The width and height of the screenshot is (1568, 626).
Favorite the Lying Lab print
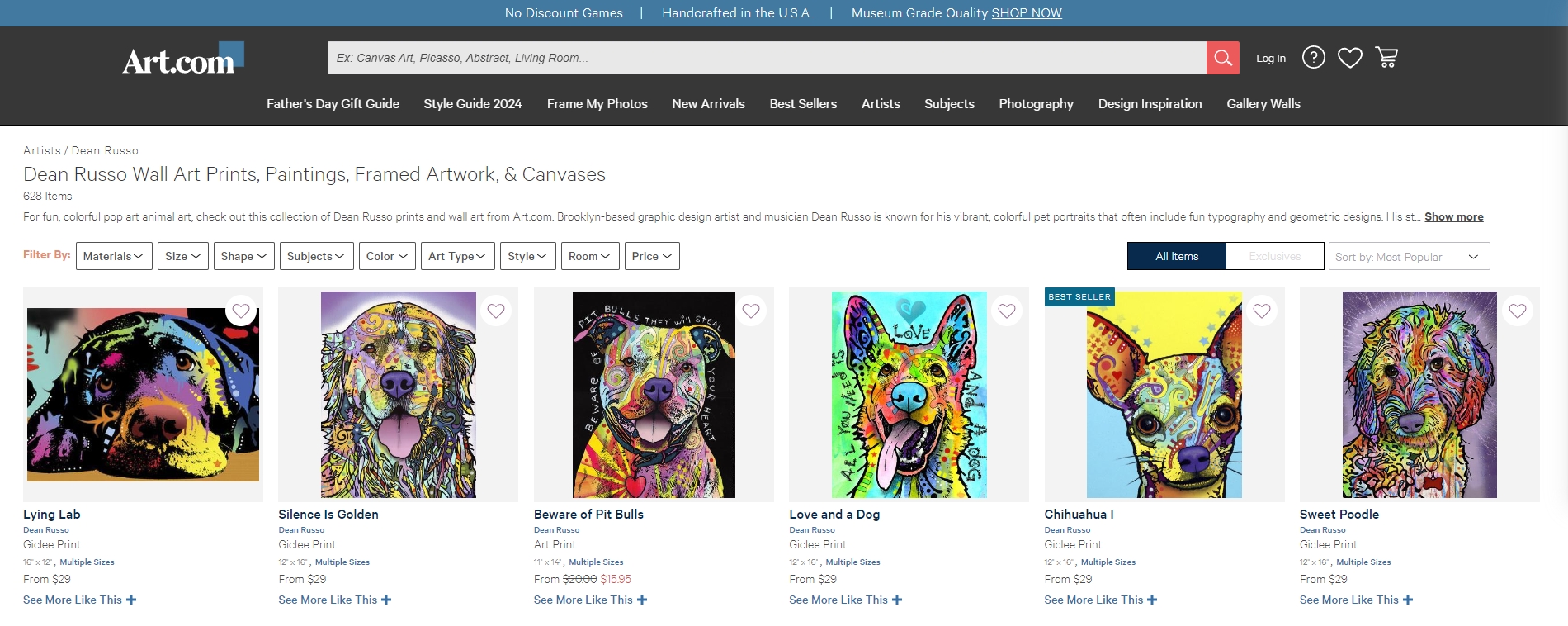[x=241, y=311]
